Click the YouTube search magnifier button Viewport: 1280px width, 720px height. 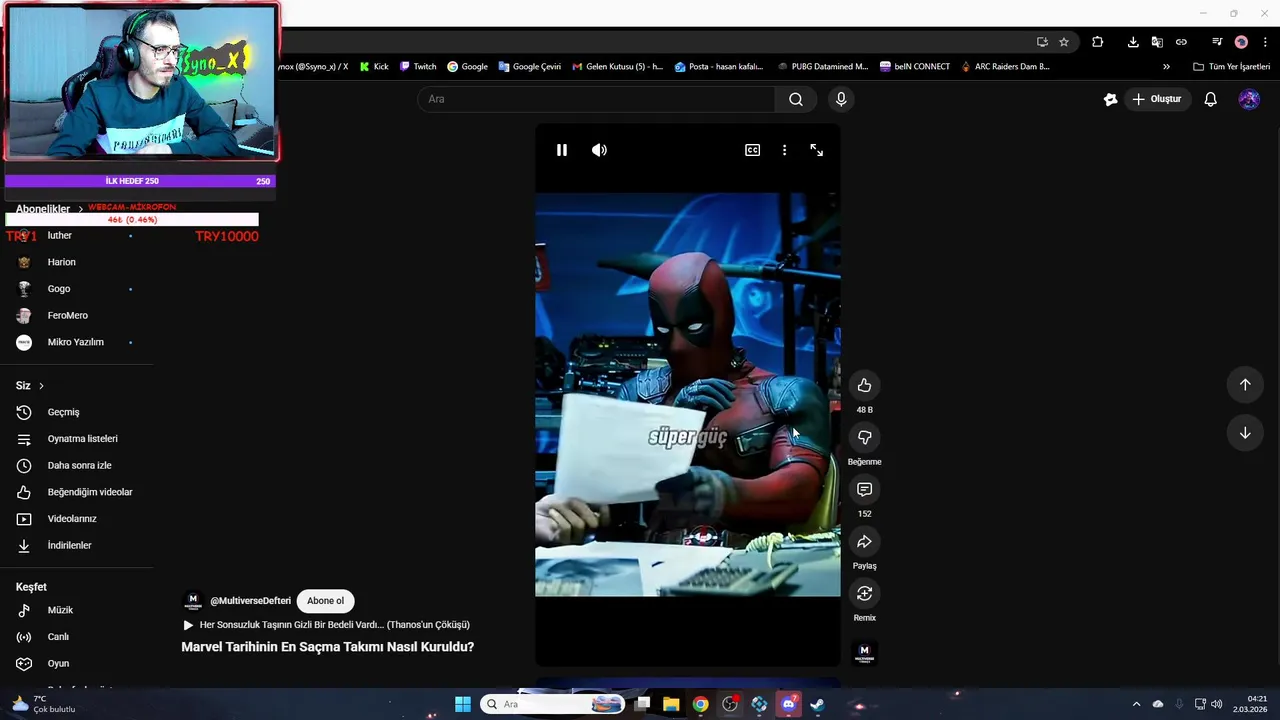796,99
